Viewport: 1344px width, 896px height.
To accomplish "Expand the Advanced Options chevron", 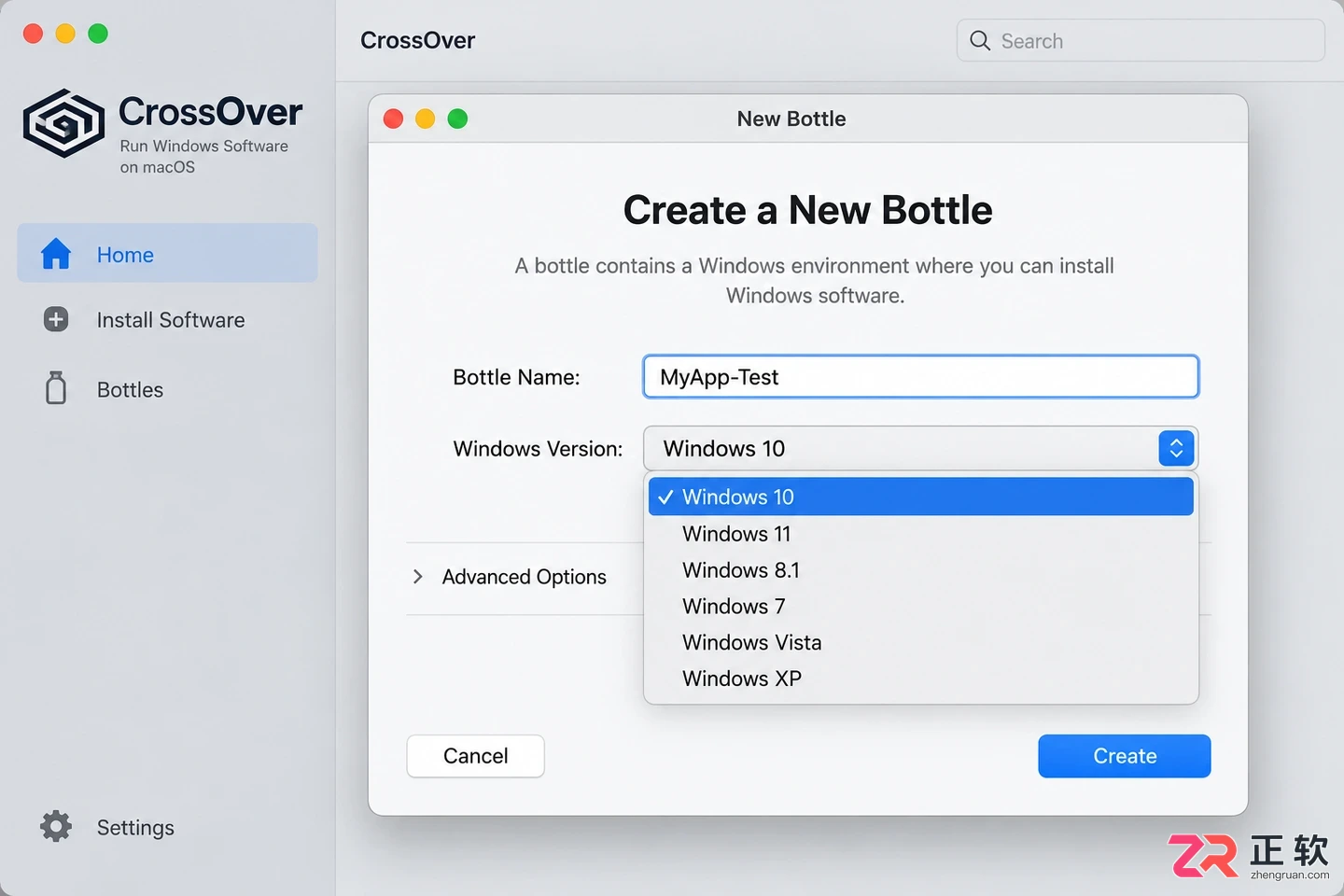I will click(418, 577).
